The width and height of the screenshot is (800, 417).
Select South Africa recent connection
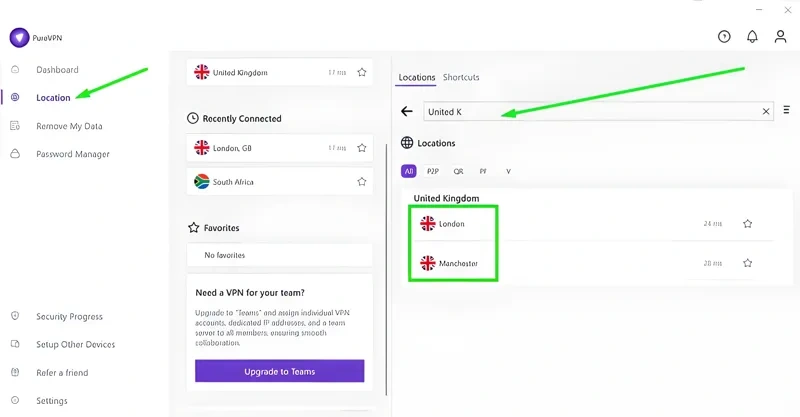coord(280,182)
